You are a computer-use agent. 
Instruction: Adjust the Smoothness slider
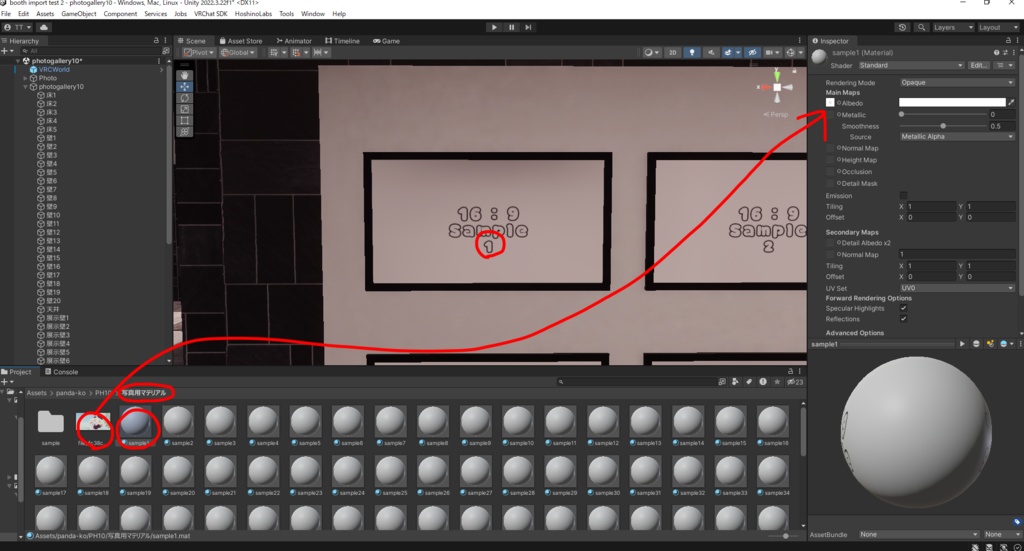point(944,126)
